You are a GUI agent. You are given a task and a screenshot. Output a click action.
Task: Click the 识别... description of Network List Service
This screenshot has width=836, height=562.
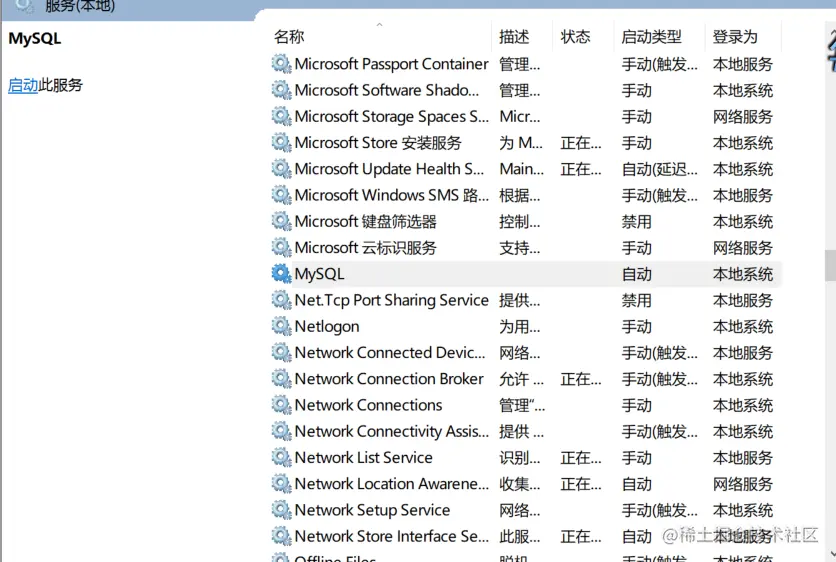tap(519, 457)
